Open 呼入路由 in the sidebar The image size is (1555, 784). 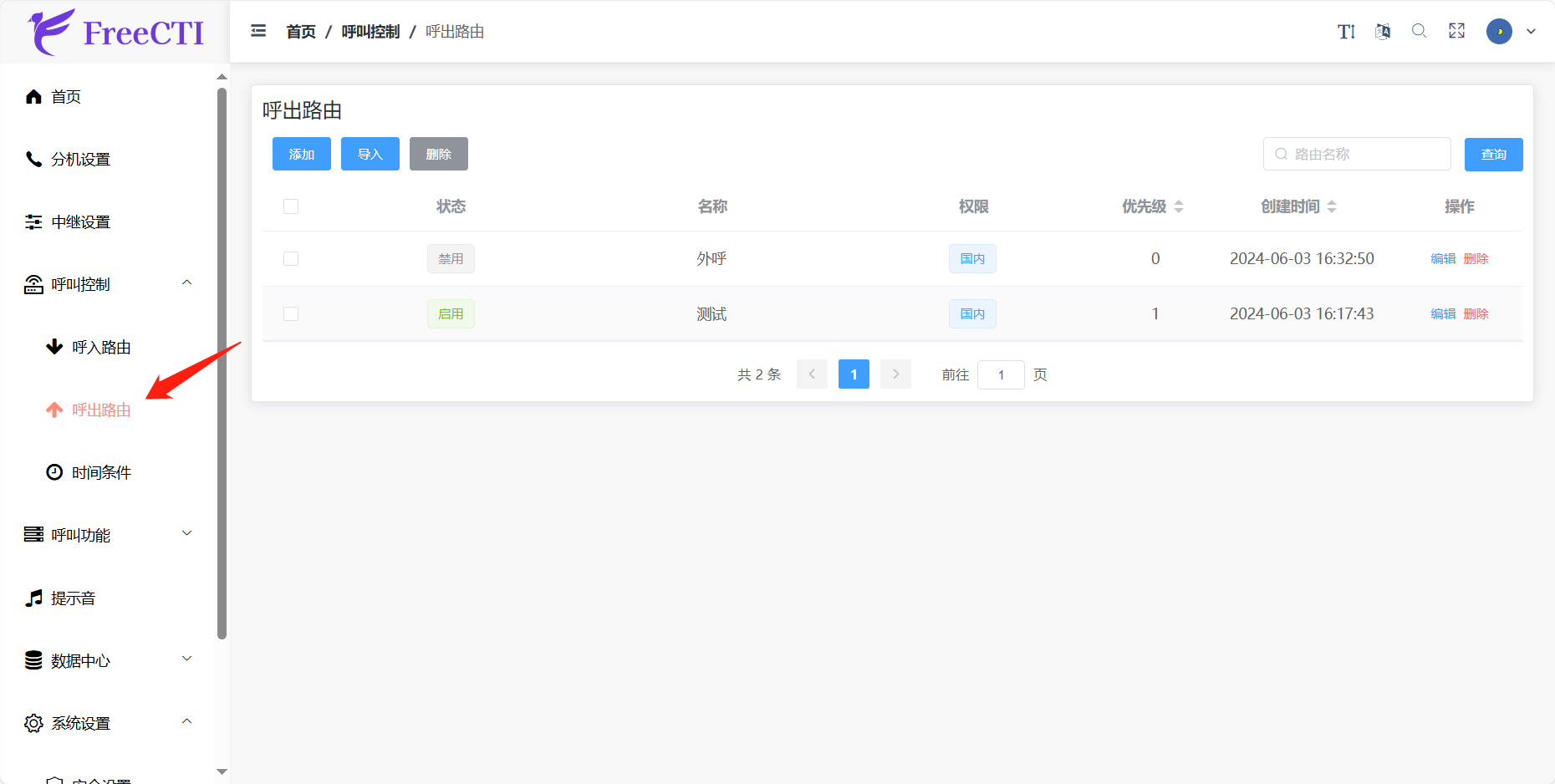(101, 347)
